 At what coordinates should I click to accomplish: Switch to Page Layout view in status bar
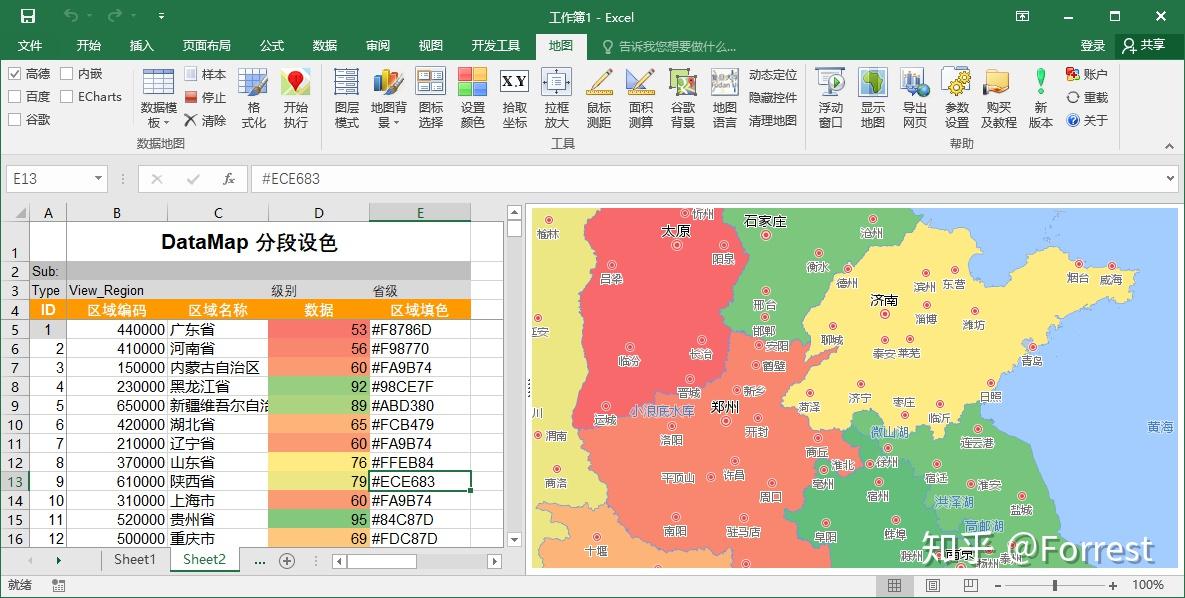pos(933,585)
